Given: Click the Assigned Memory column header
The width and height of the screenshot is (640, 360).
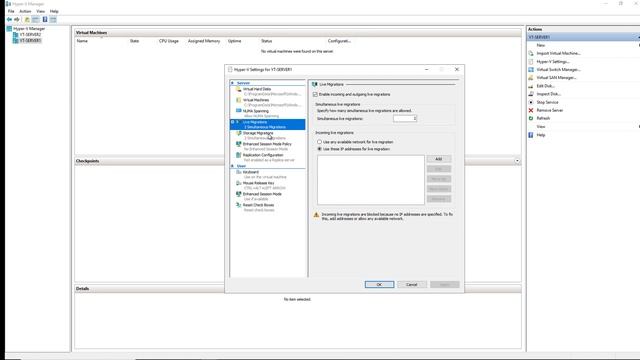Looking at the screenshot, I should (204, 41).
